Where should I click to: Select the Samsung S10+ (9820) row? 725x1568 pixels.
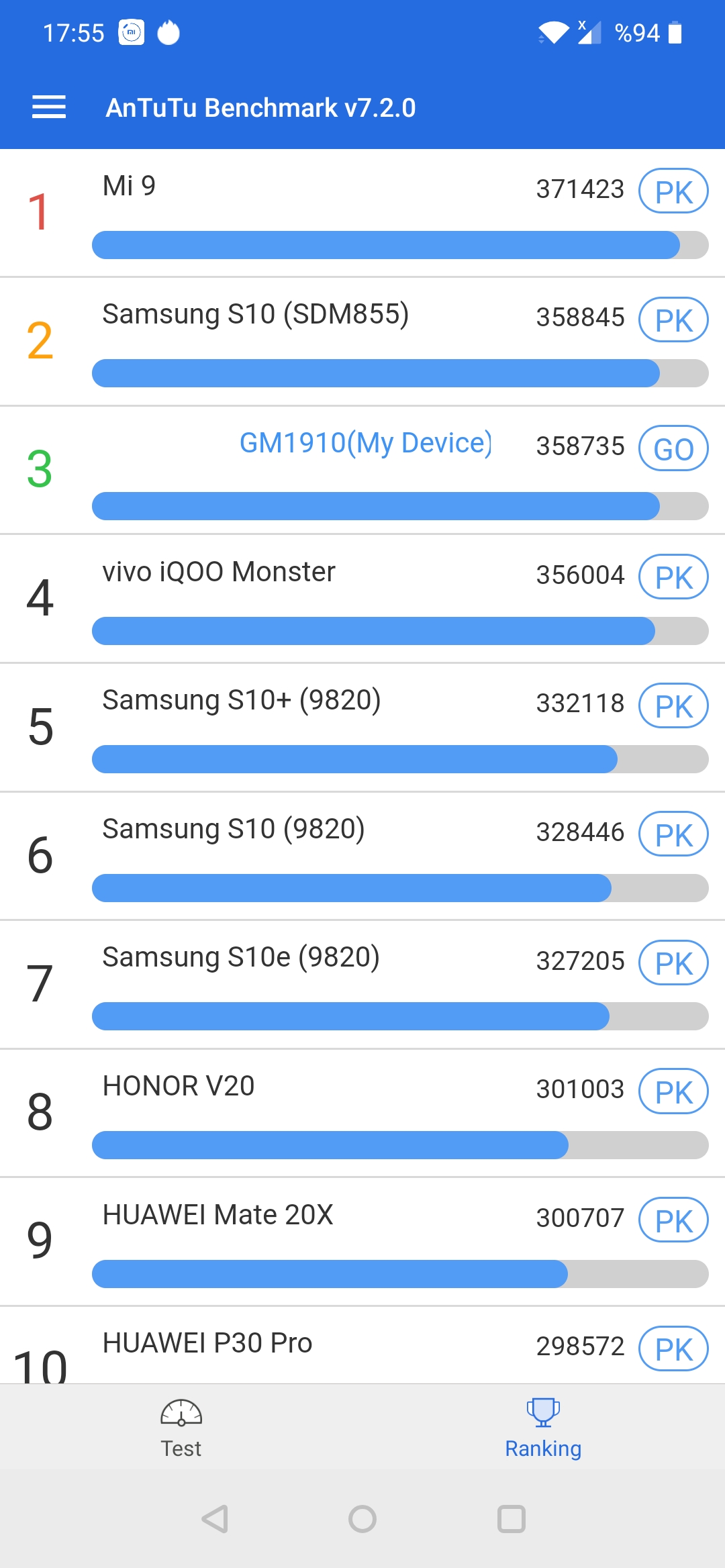tap(362, 728)
